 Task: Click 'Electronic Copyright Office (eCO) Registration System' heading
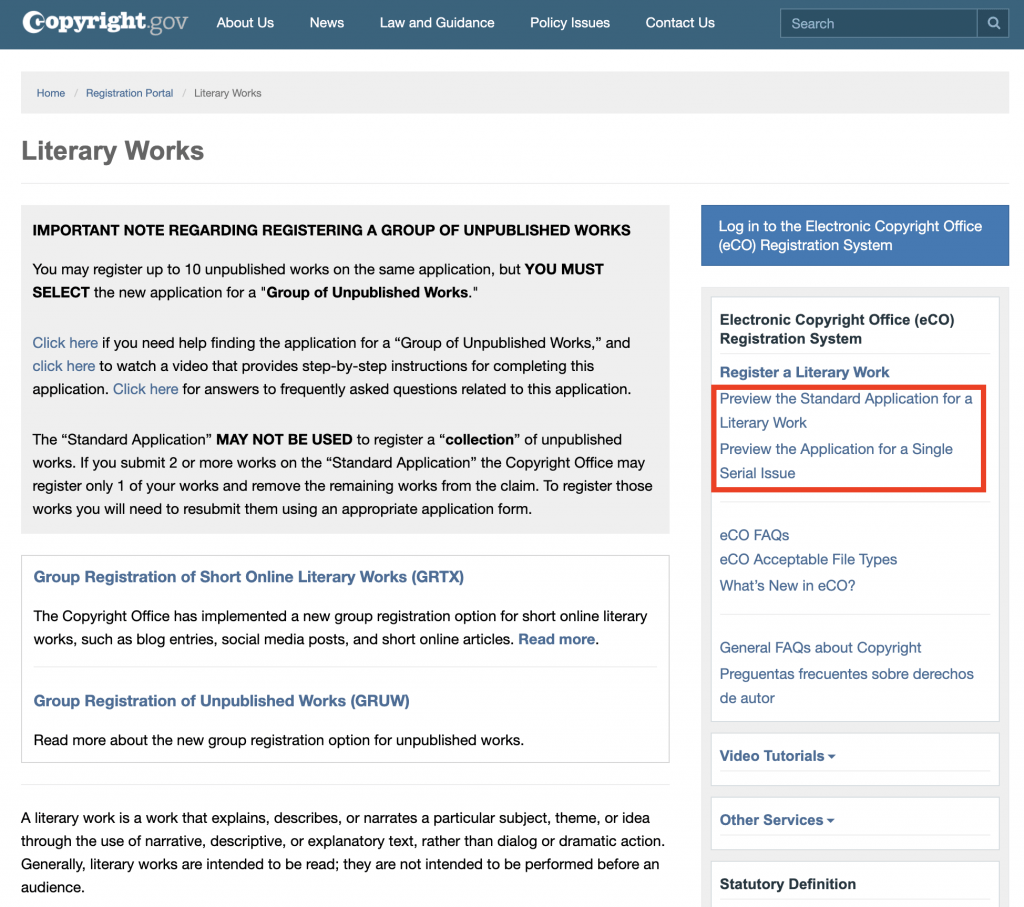837,329
